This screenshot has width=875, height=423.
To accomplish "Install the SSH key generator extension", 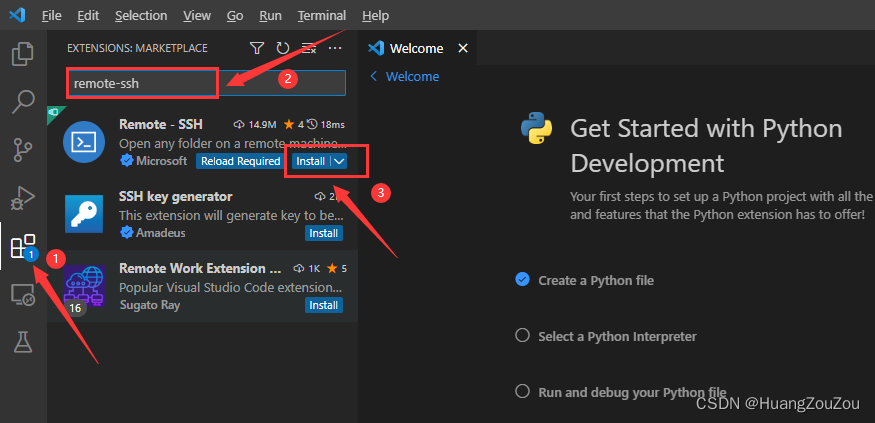I will [324, 233].
